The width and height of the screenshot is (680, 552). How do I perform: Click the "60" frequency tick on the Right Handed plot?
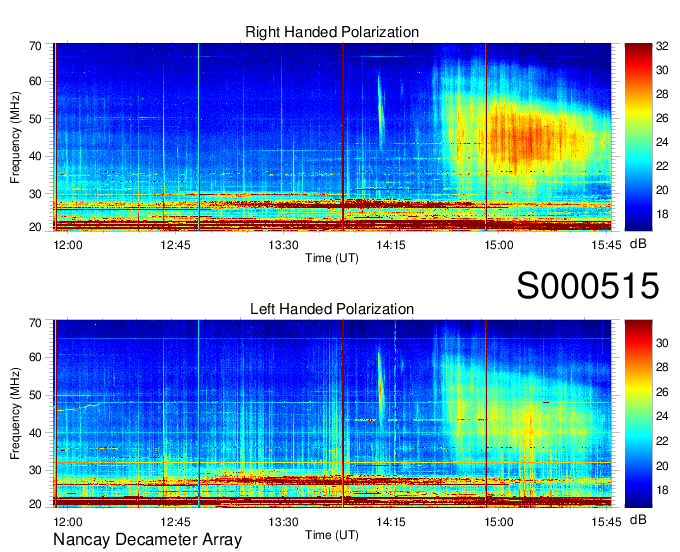(x=35, y=81)
